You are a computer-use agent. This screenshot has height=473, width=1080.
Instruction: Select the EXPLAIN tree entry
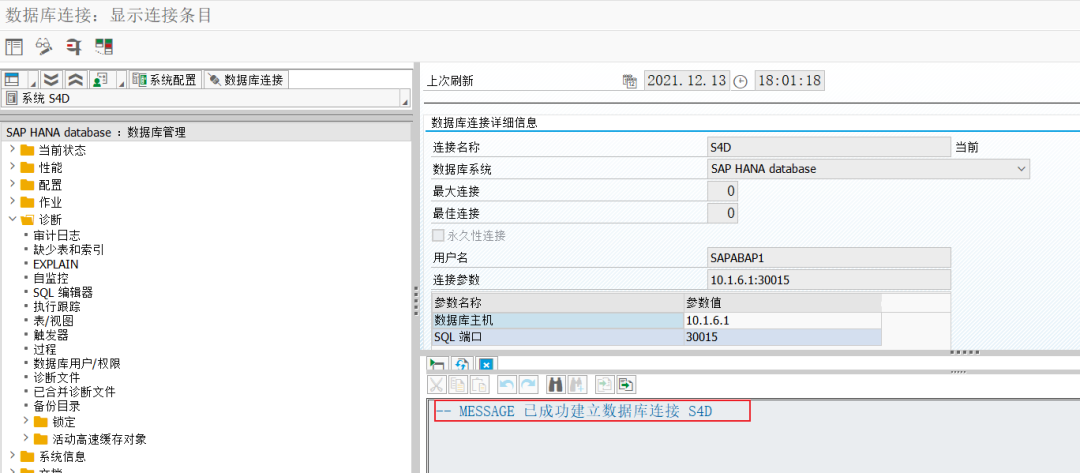(56, 264)
